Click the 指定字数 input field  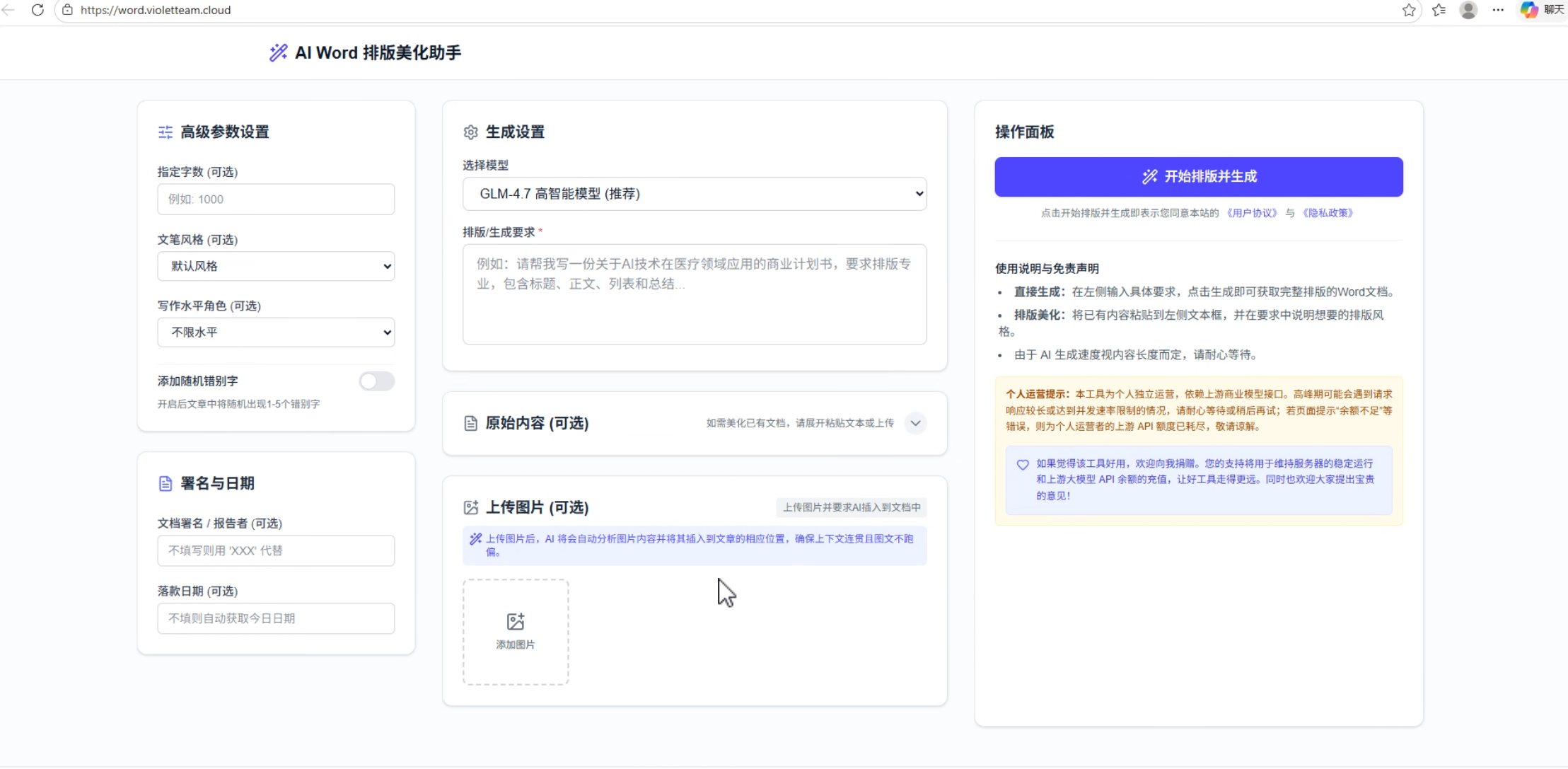click(x=276, y=200)
